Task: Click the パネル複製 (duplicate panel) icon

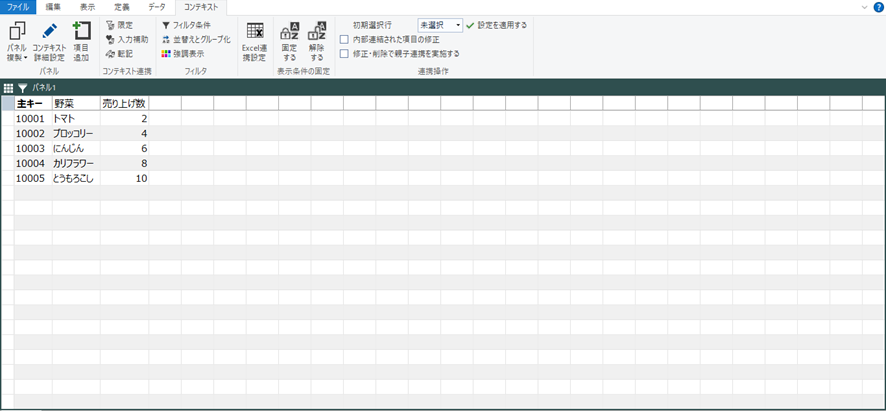Action: [17, 31]
